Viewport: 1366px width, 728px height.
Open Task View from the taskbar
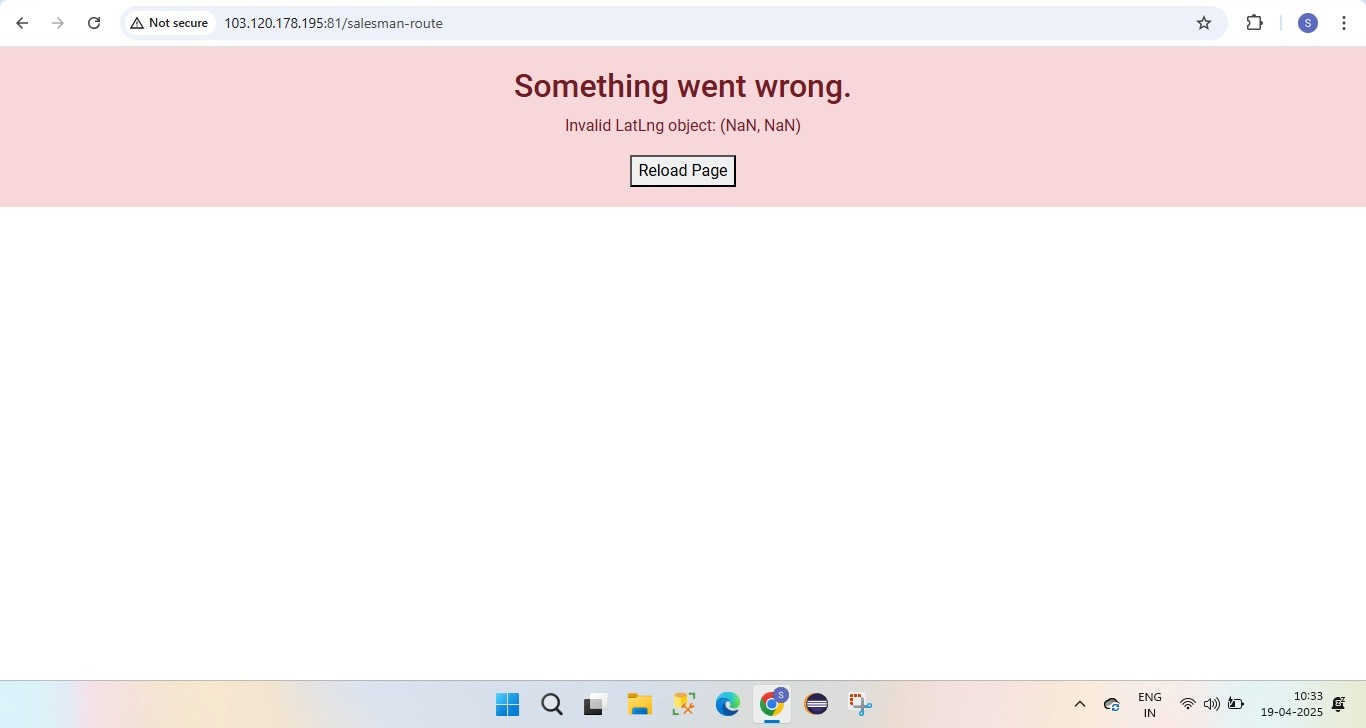[x=596, y=704]
